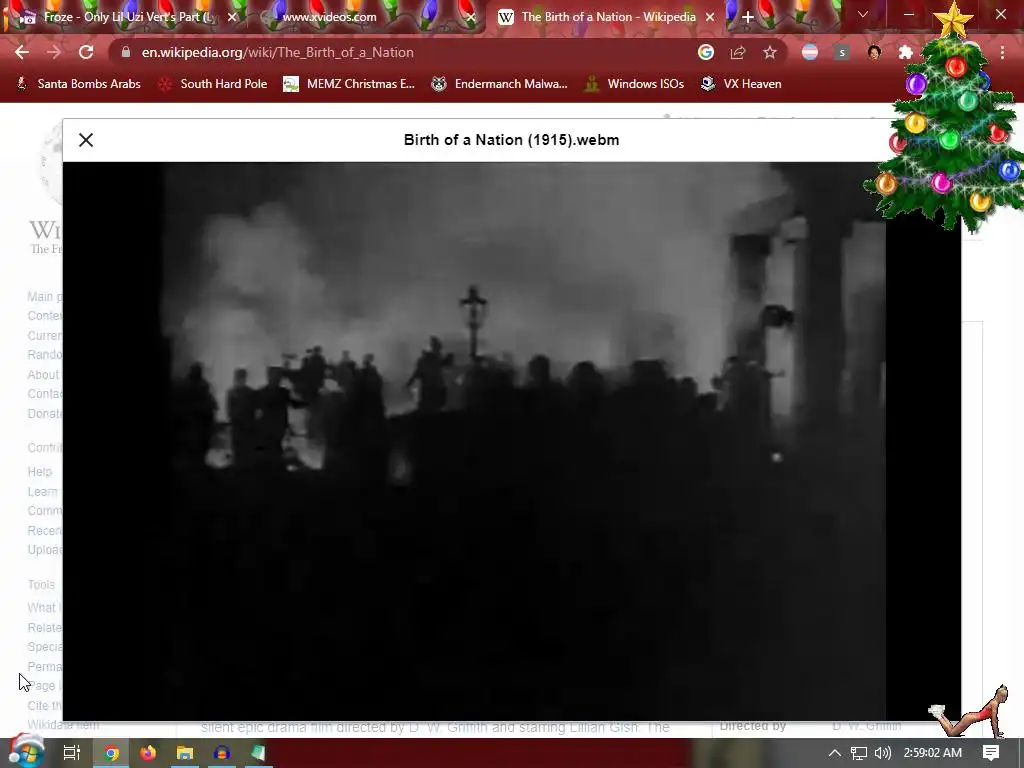Share this page via share icon
The image size is (1024, 768).
pyautogui.click(x=738, y=52)
